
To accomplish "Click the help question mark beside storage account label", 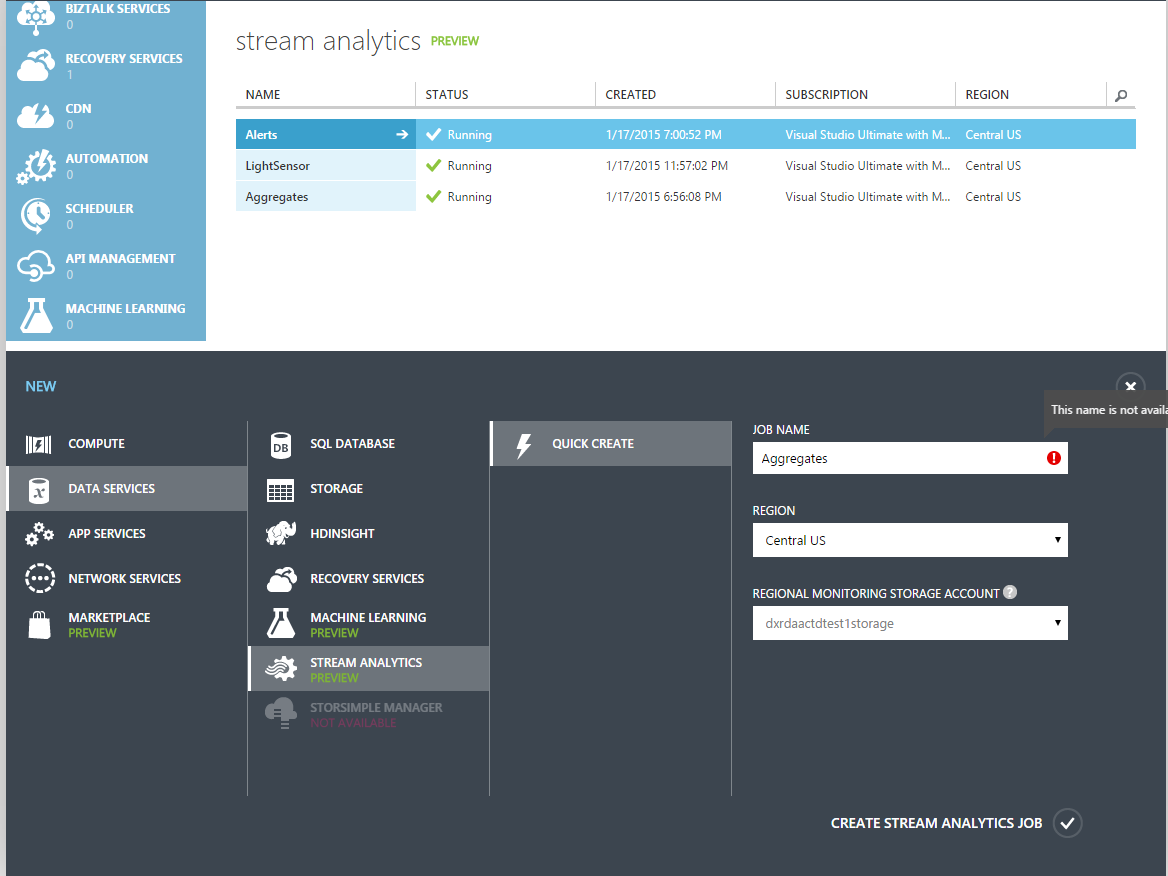I will [x=1010, y=593].
